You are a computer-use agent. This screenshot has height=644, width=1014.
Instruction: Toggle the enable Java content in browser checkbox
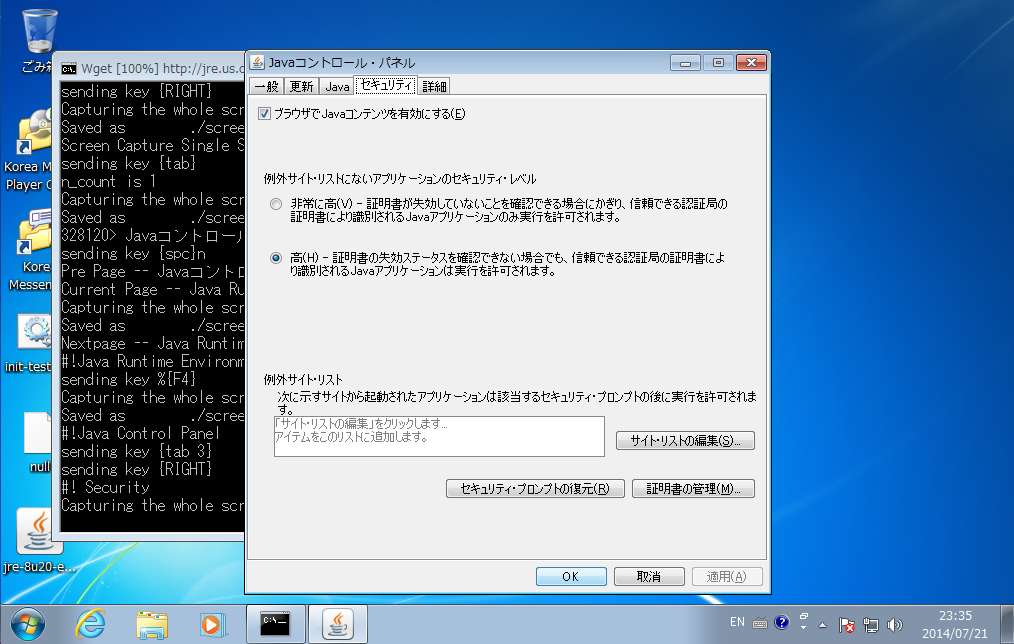pos(265,114)
